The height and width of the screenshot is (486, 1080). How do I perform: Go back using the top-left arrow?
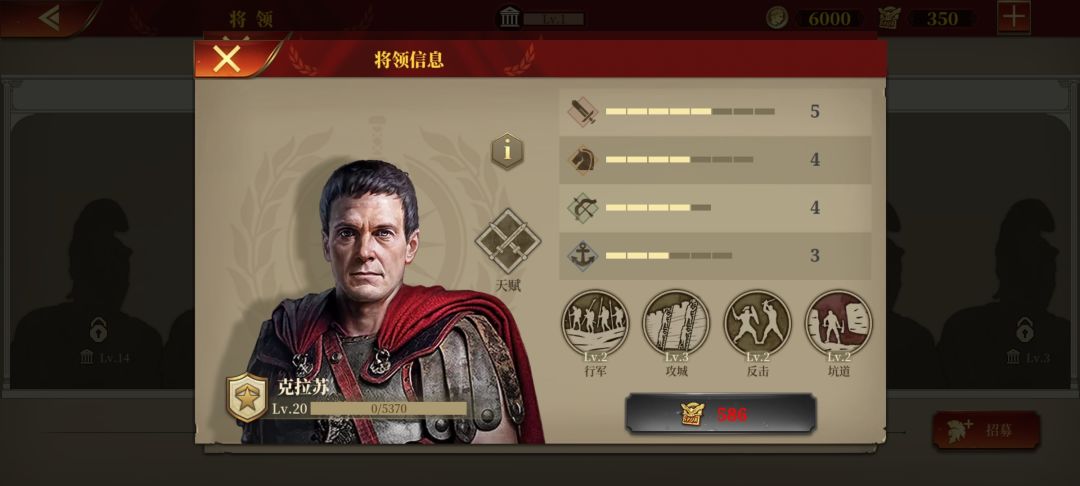50,17
